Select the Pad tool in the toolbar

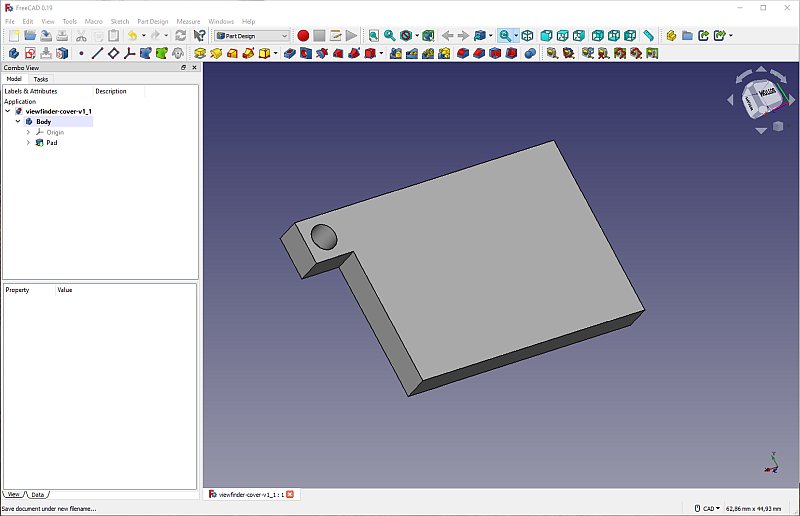[200, 53]
